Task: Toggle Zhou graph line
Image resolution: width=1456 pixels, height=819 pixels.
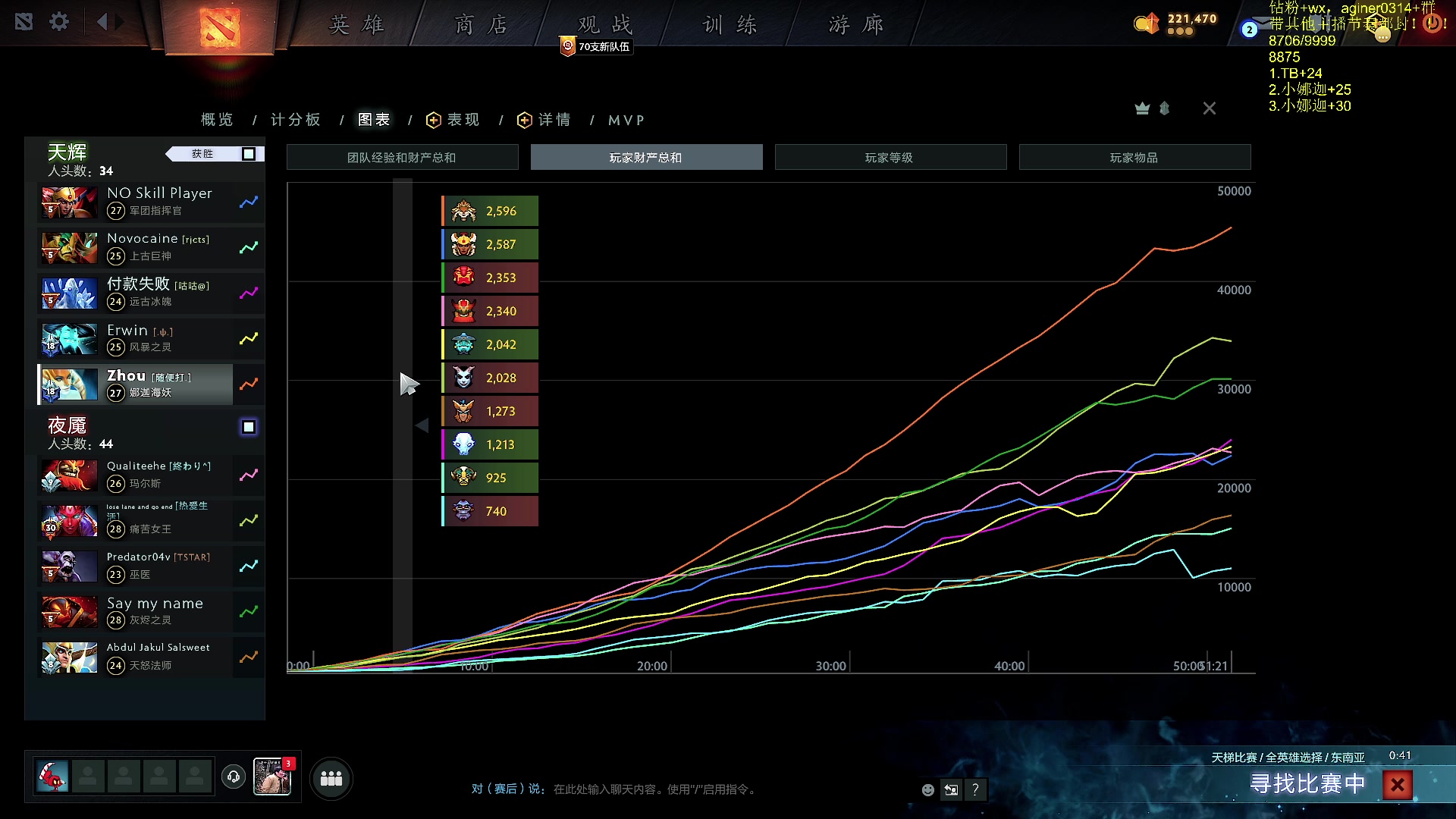Action: coord(249,384)
